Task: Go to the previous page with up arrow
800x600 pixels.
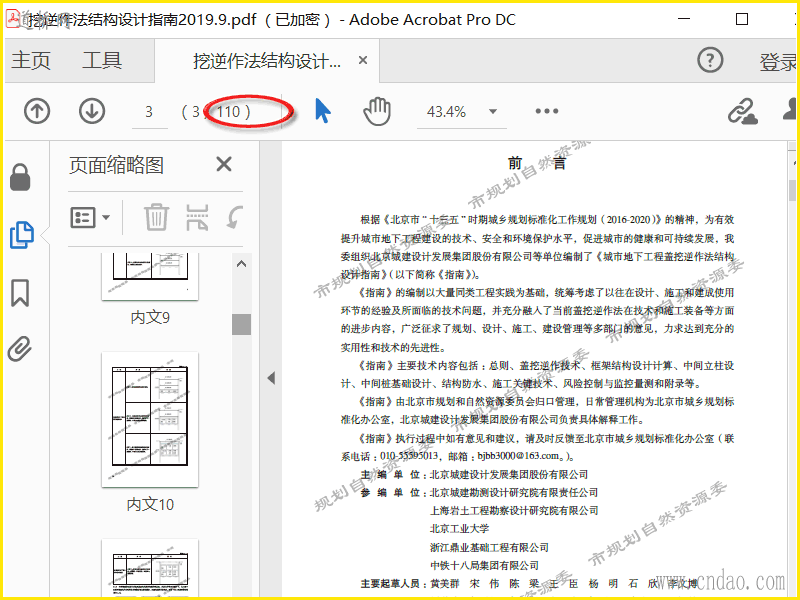Action: pyautogui.click(x=37, y=111)
